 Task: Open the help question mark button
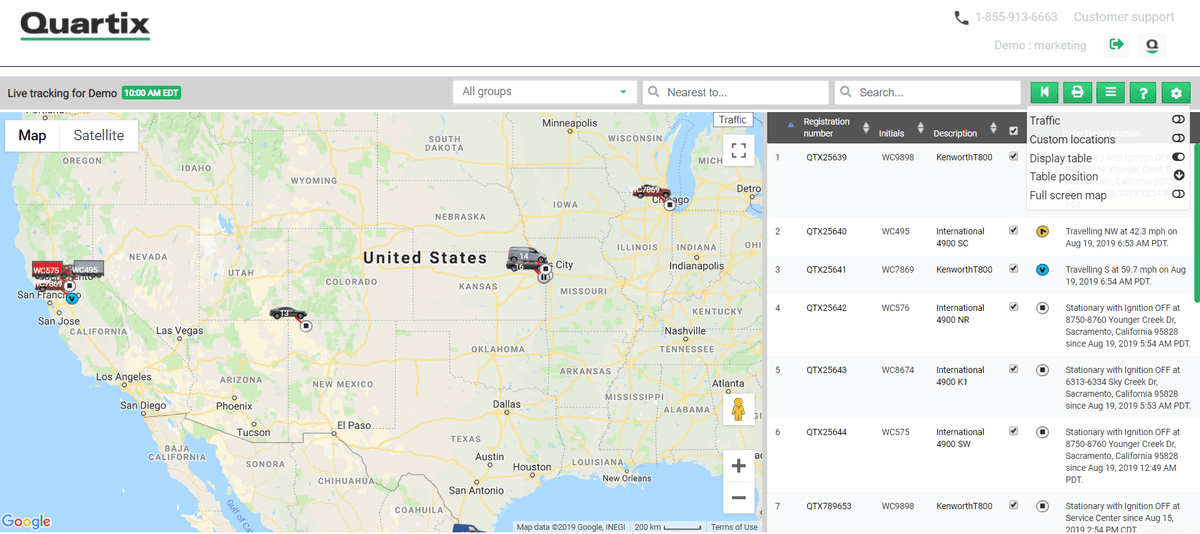pyautogui.click(x=1143, y=92)
